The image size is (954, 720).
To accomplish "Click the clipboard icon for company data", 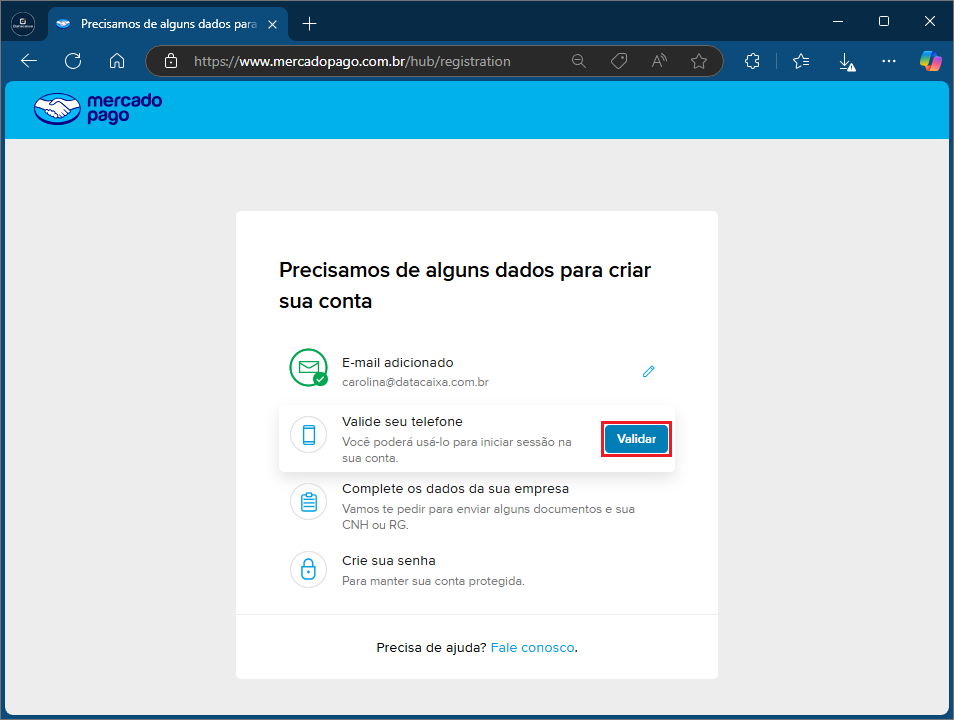I will [308, 502].
